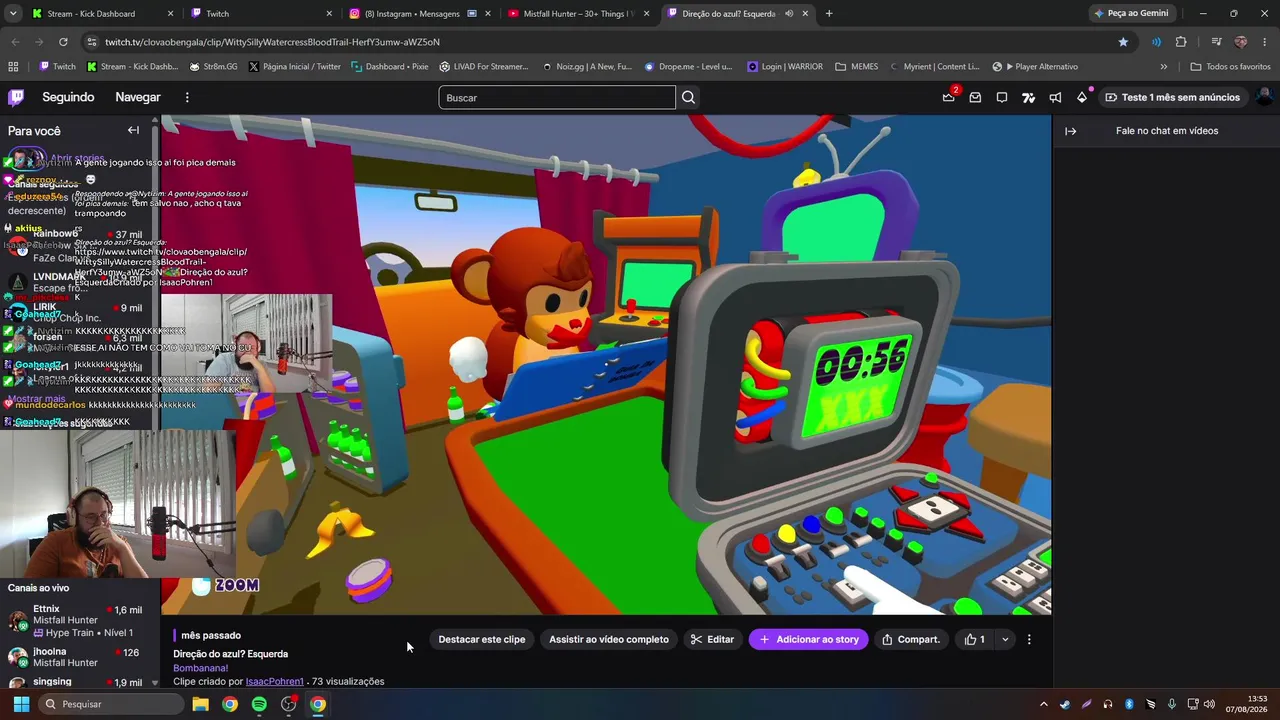Show hidden system tray icons
This screenshot has height=720, width=1280.
[1044, 704]
